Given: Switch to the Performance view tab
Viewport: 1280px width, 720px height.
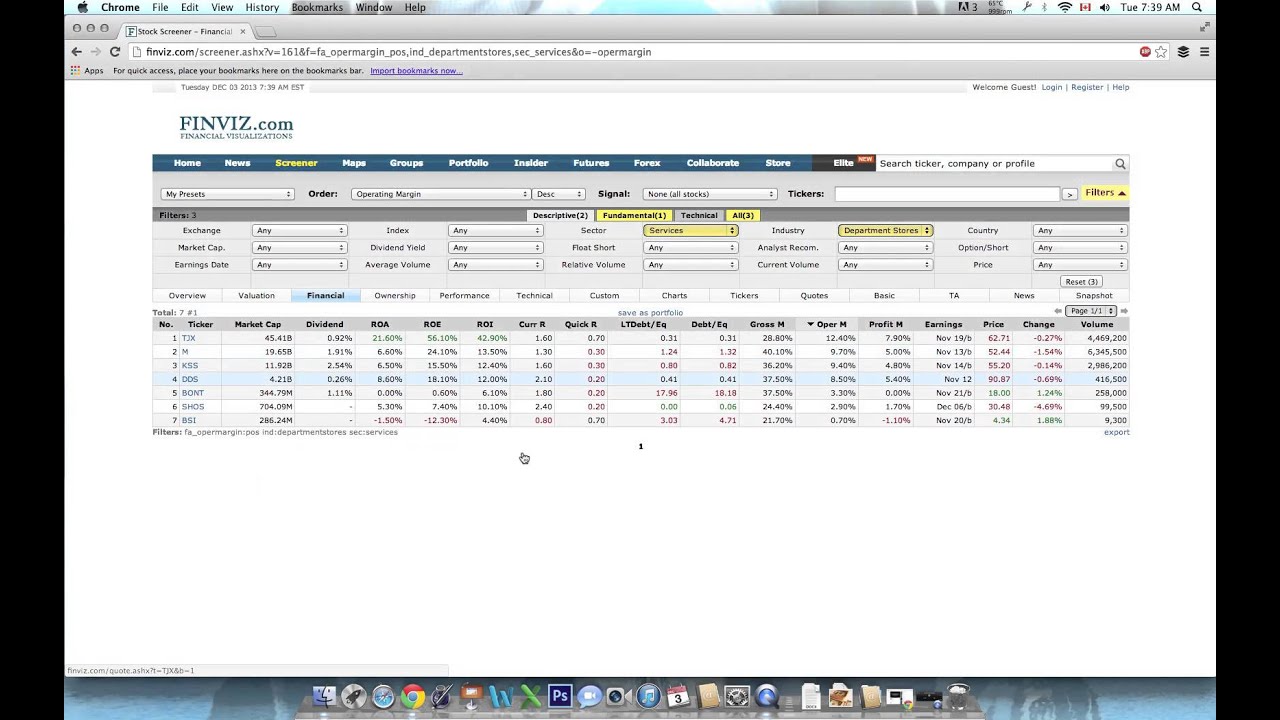Looking at the screenshot, I should pyautogui.click(x=464, y=296).
